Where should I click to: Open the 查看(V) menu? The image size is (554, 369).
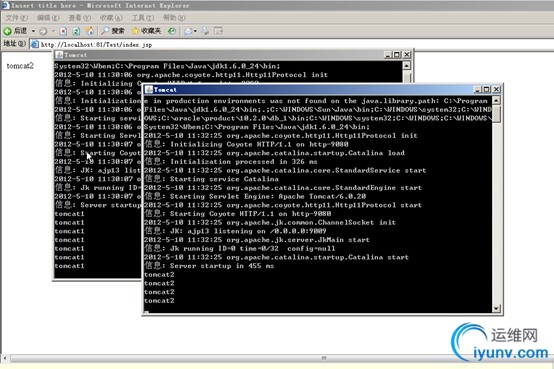79,18
